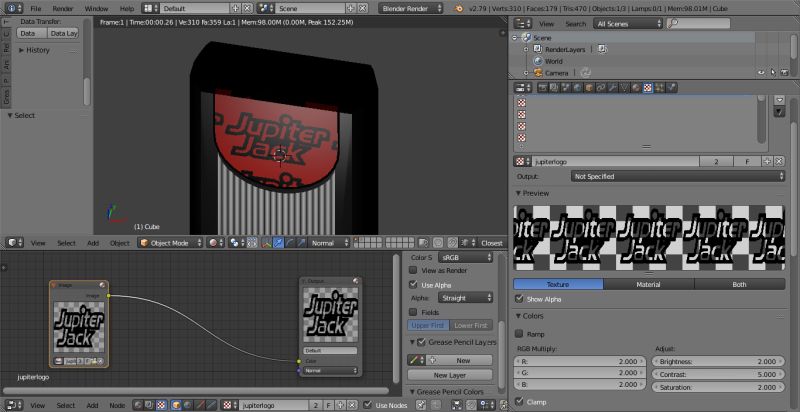Open the Object properties tab

(589, 88)
